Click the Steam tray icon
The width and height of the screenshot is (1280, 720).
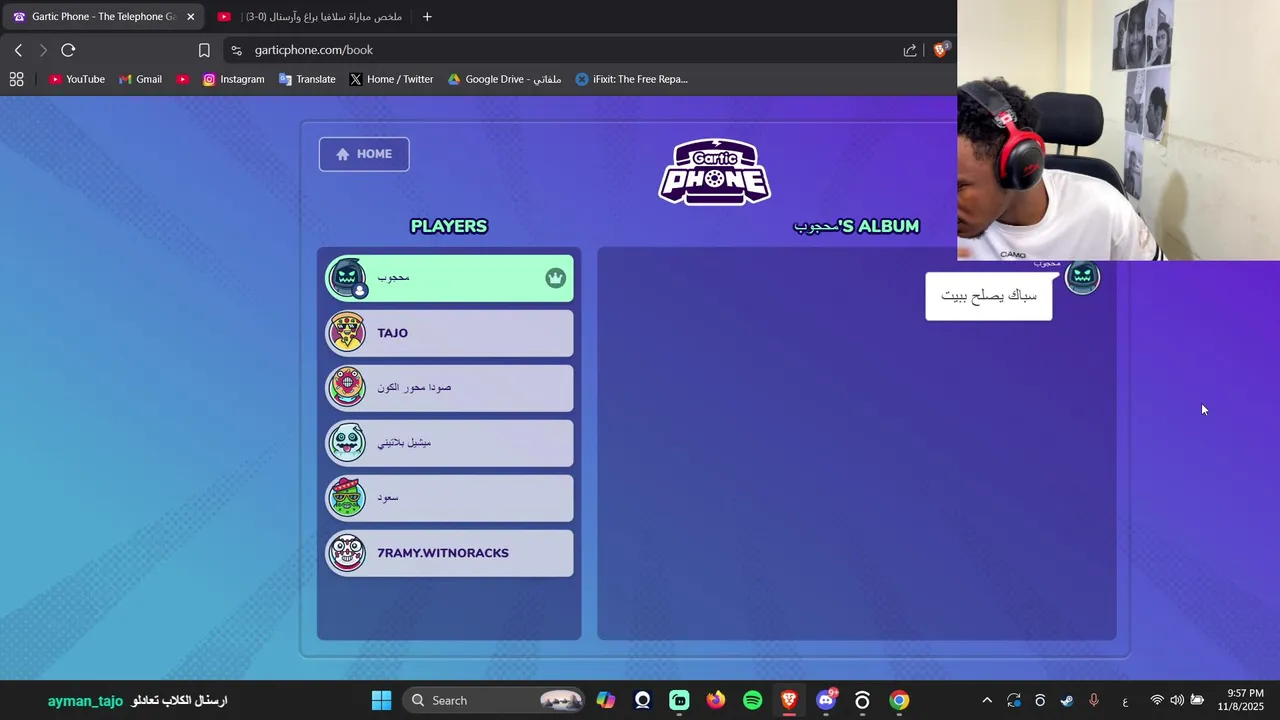pyautogui.click(x=1067, y=701)
